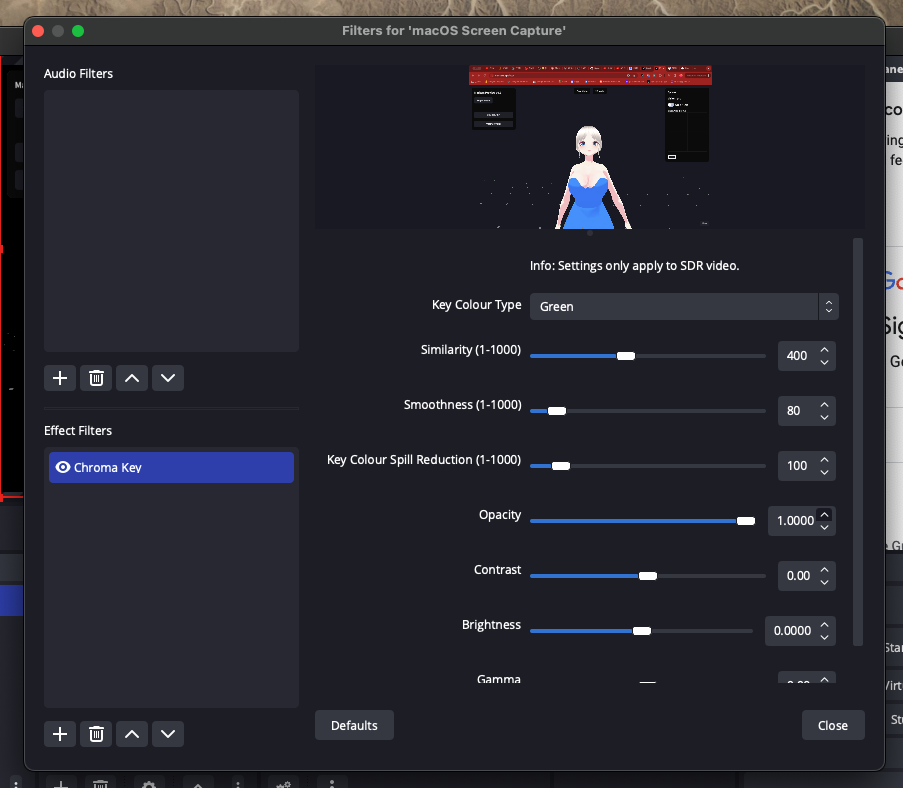Screen dimensions: 903x788
Task: Increase Smoothness value with up arrow
Action: tap(824, 404)
